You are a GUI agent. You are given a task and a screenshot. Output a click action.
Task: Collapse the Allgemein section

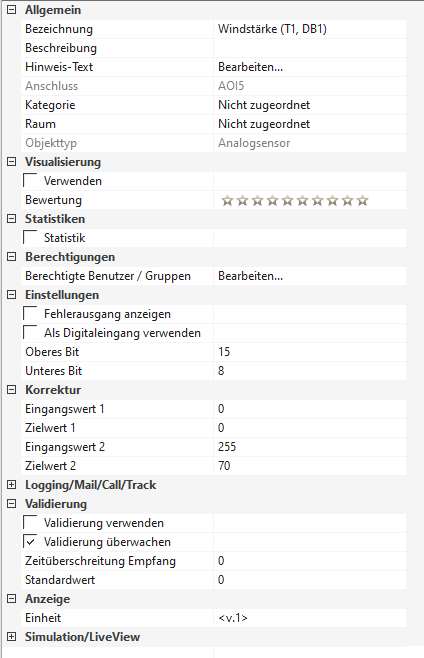point(12,10)
